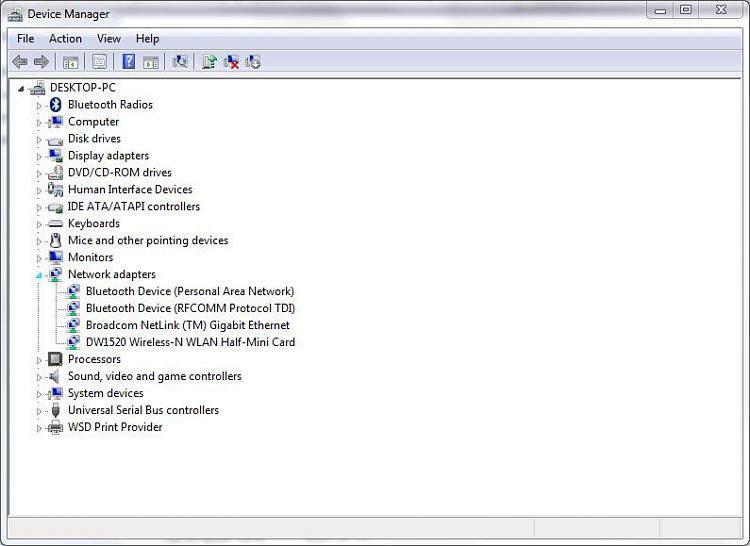Viewport: 750px width, 546px height.
Task: Open the File menu
Action: (25, 39)
